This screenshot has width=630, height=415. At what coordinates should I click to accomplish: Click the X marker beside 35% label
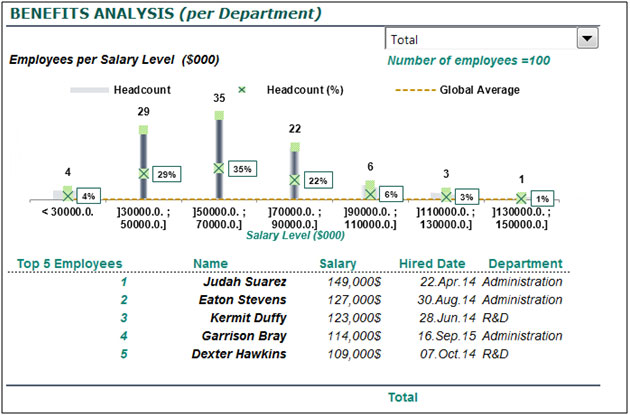coord(219,168)
